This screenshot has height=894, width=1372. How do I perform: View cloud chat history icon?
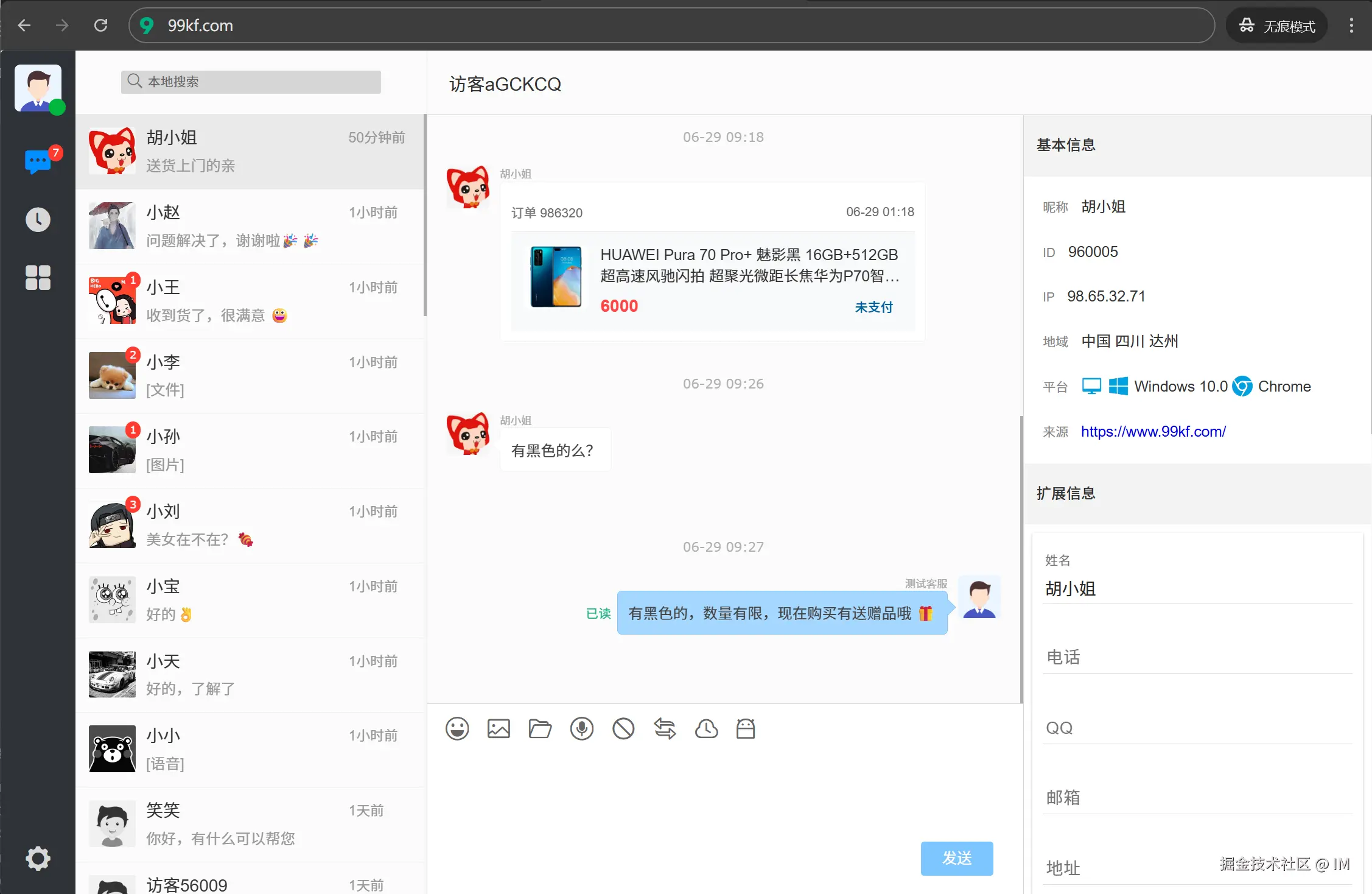706,728
